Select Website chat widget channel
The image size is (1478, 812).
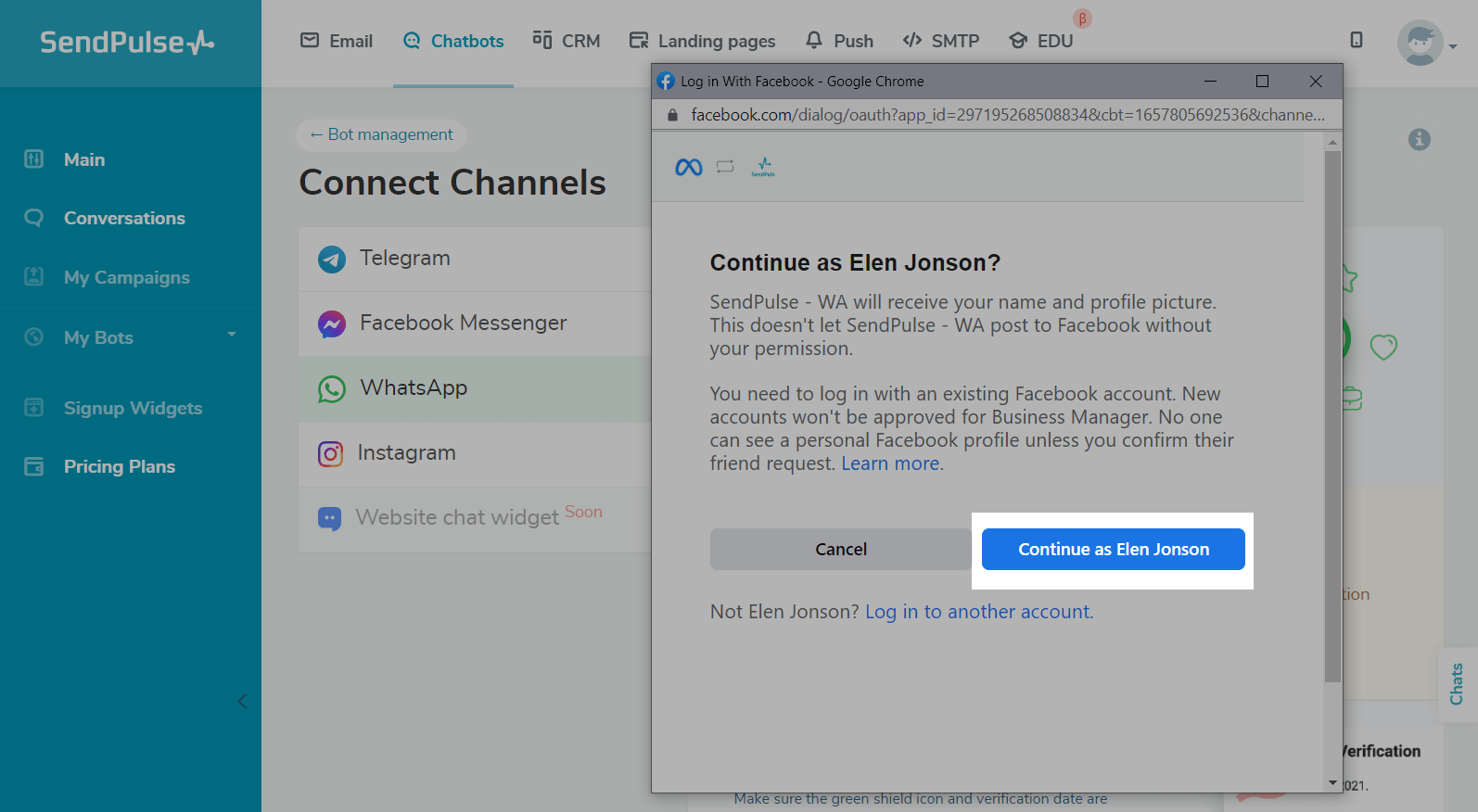point(475,518)
